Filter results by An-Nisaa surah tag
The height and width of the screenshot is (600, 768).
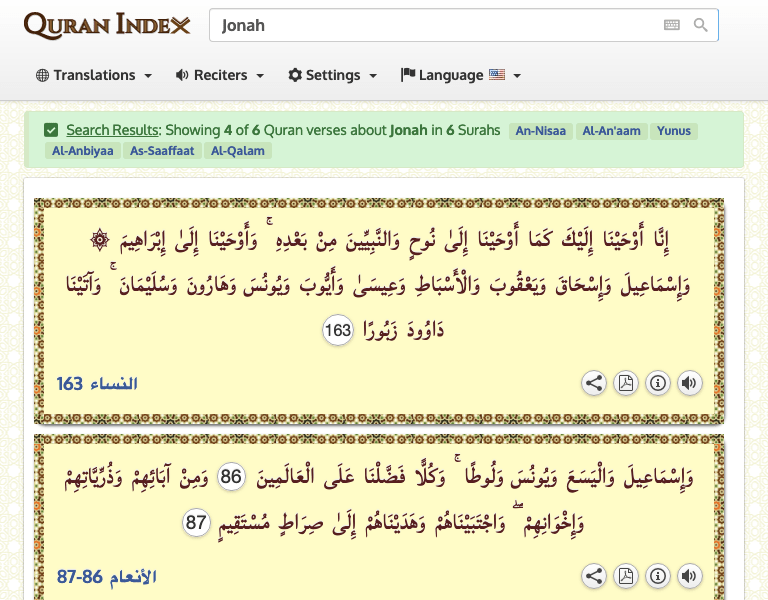[540, 131]
